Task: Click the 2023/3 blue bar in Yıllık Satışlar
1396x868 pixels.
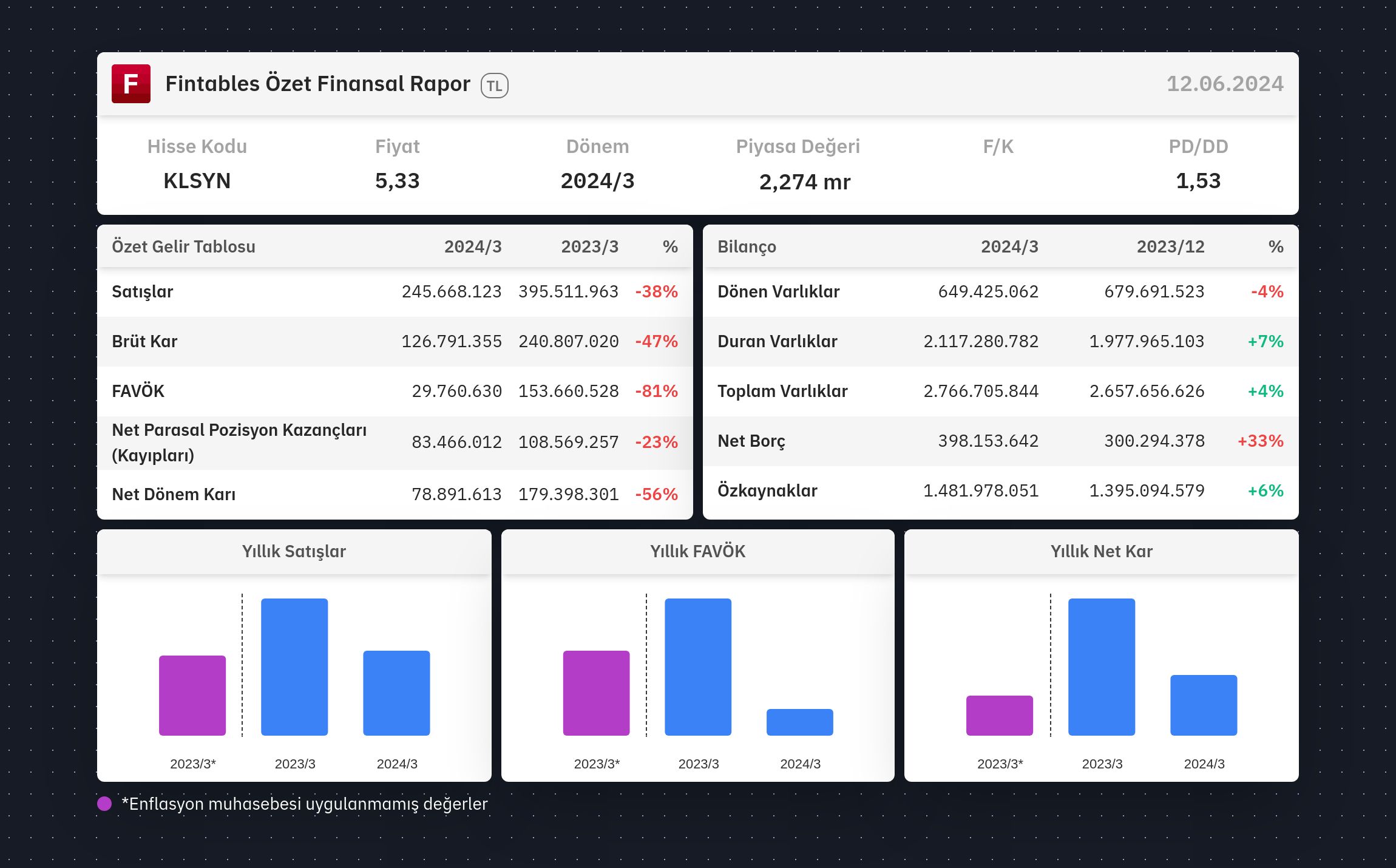Action: coord(294,667)
